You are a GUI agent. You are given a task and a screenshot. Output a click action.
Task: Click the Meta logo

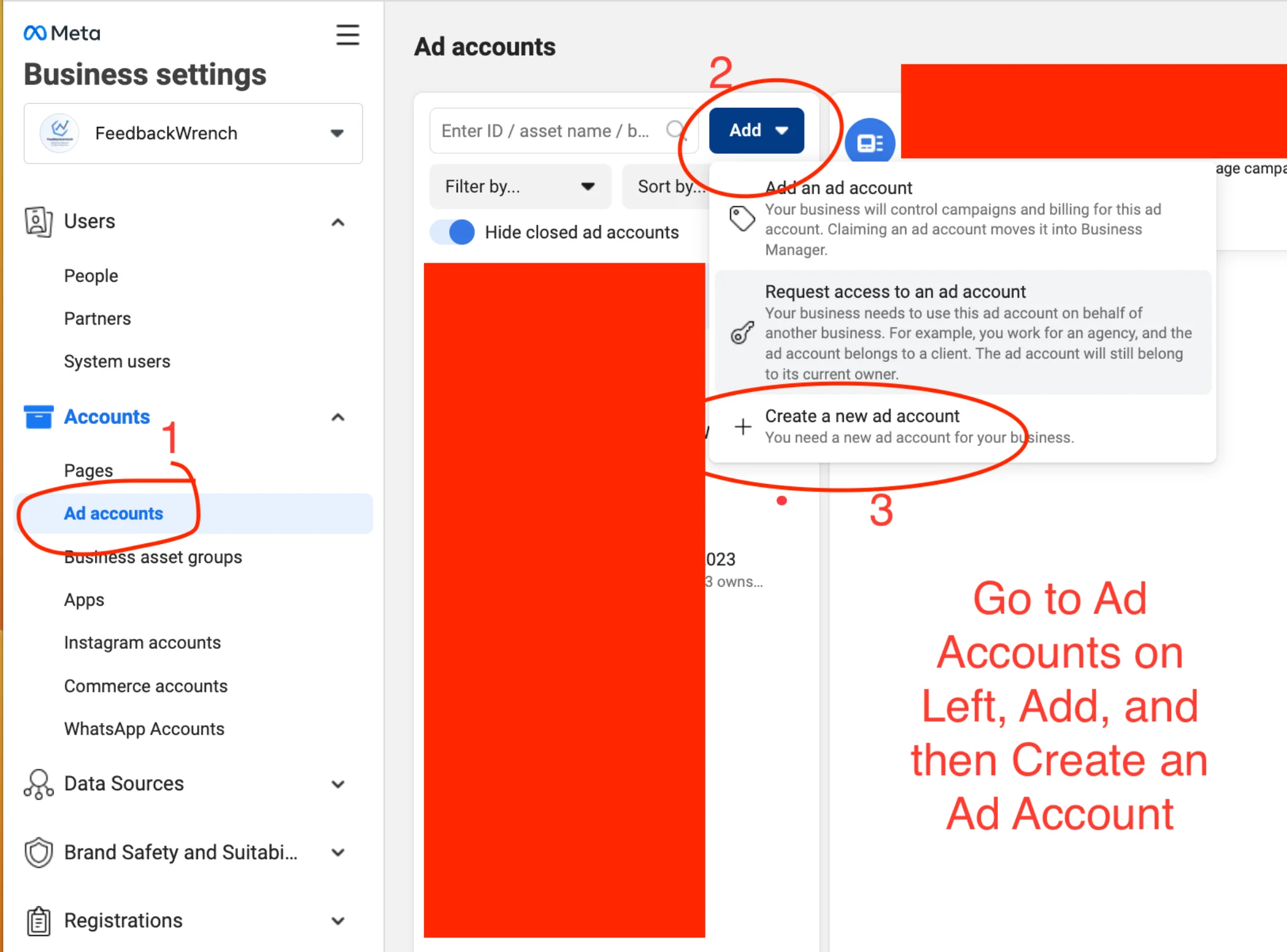[61, 33]
